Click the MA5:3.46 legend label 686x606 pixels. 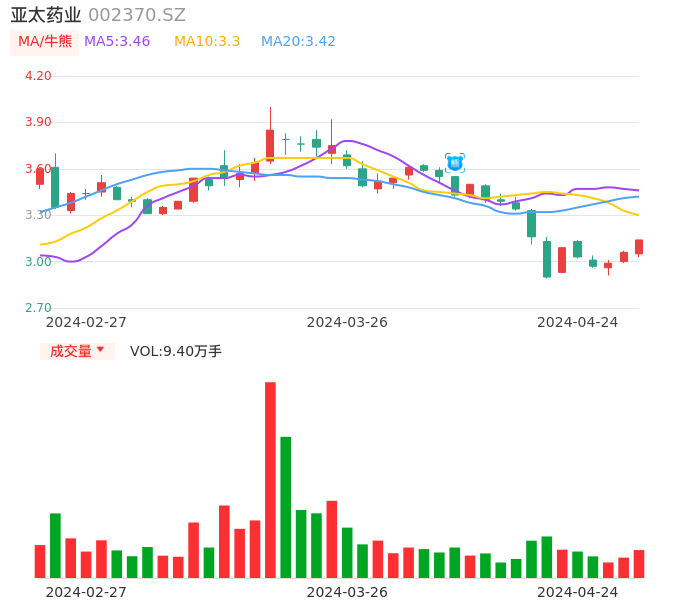coord(117,42)
